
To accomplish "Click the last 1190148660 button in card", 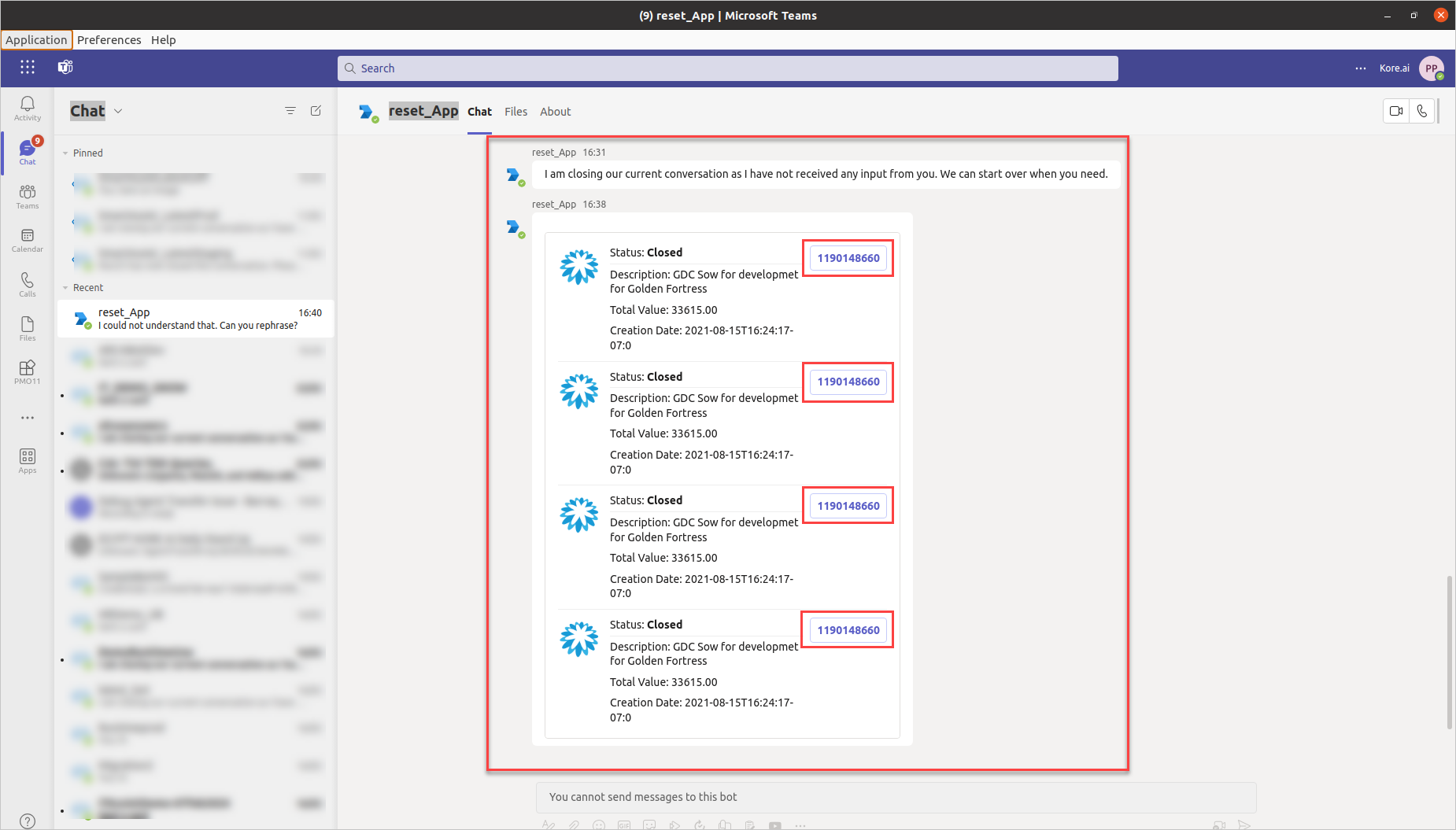I will (x=848, y=630).
